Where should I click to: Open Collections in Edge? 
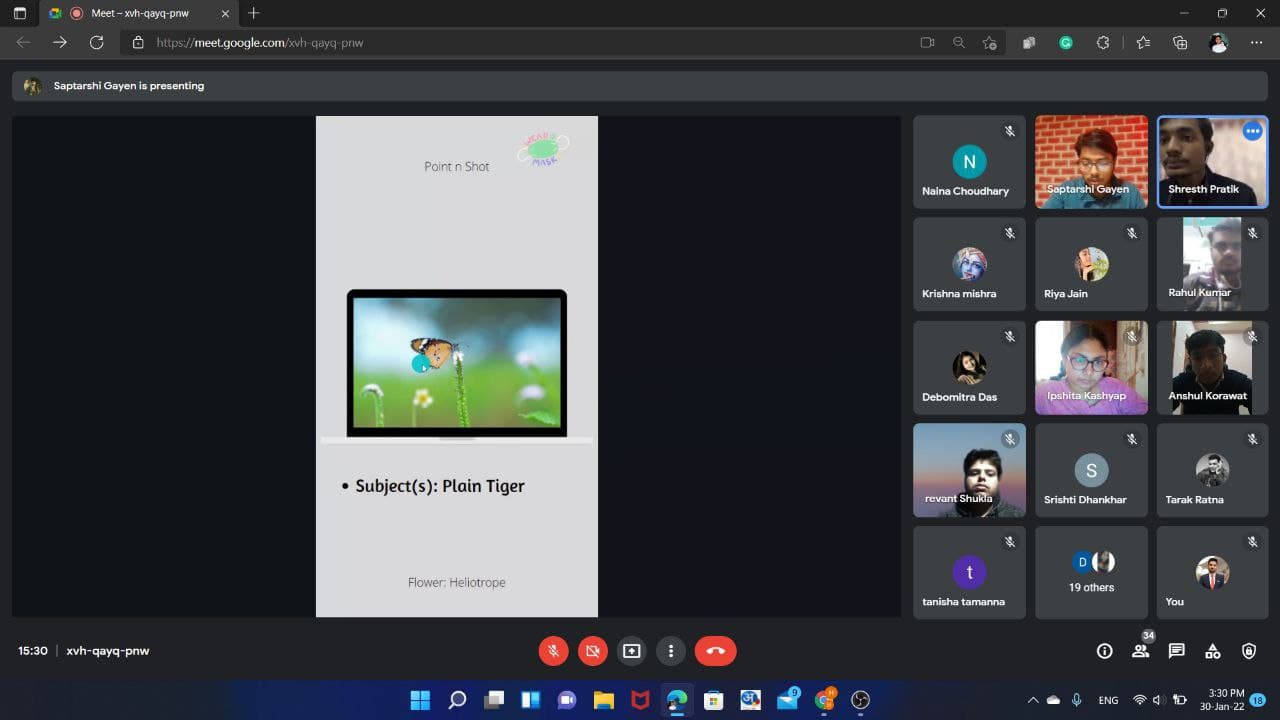[x=1180, y=43]
